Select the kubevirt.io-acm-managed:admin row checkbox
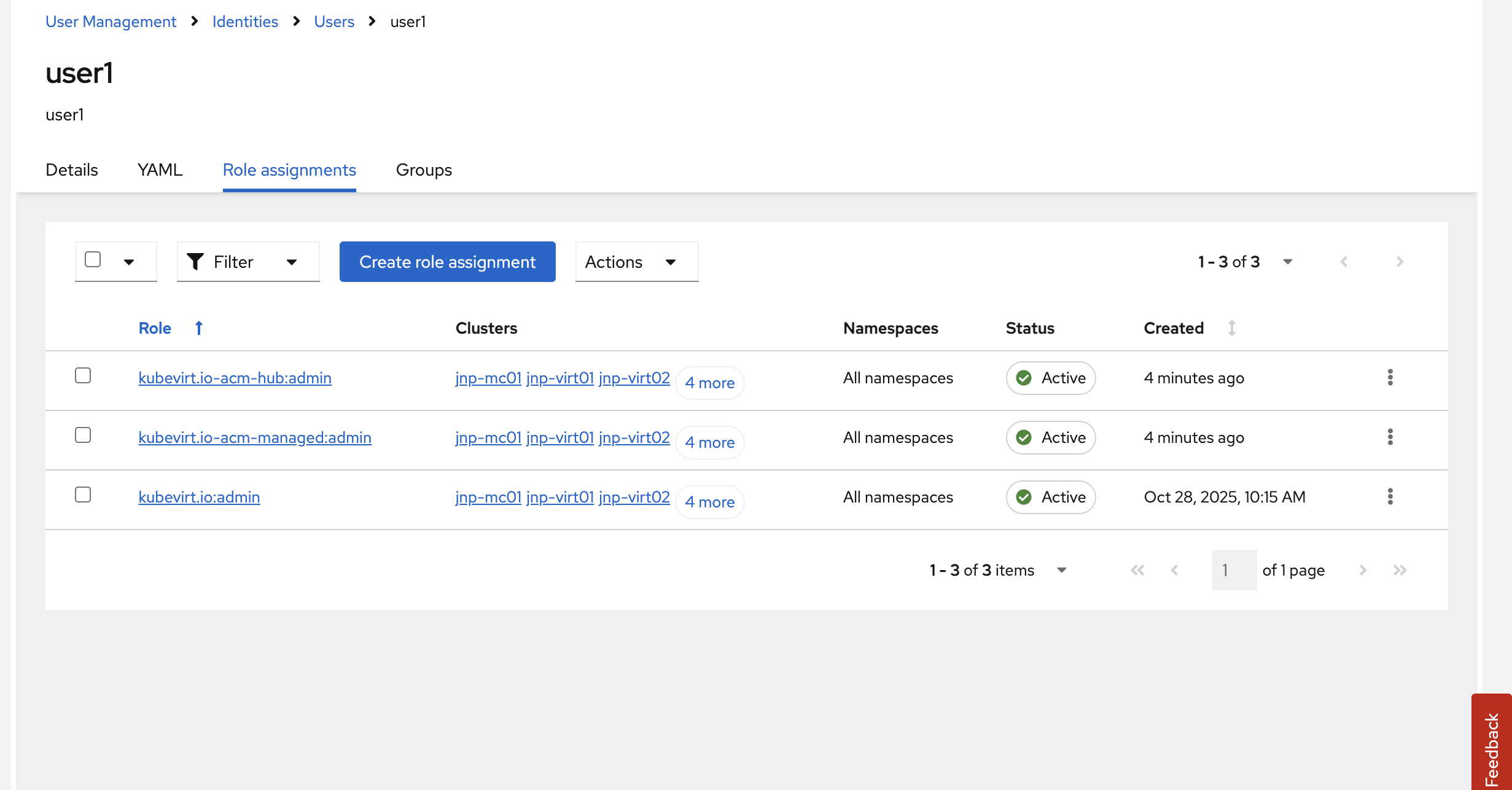 [83, 435]
